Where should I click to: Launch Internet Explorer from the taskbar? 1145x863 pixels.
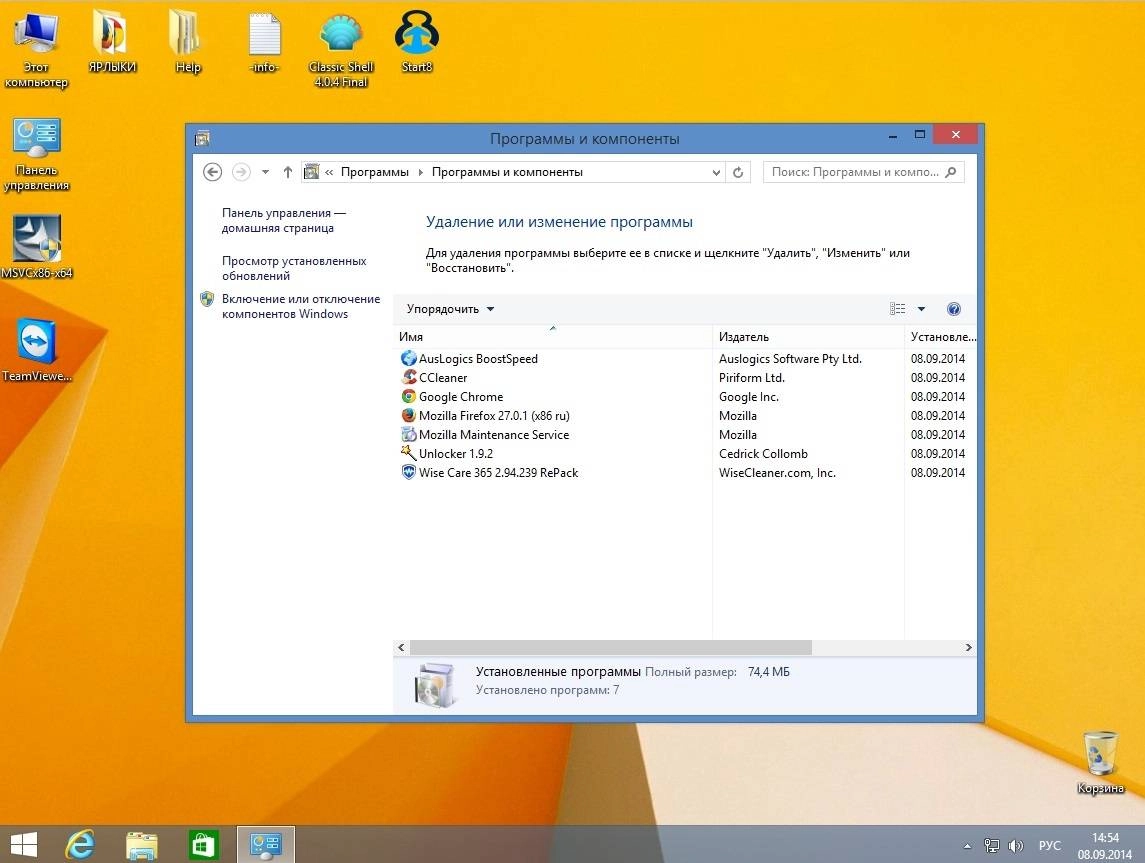coord(80,845)
